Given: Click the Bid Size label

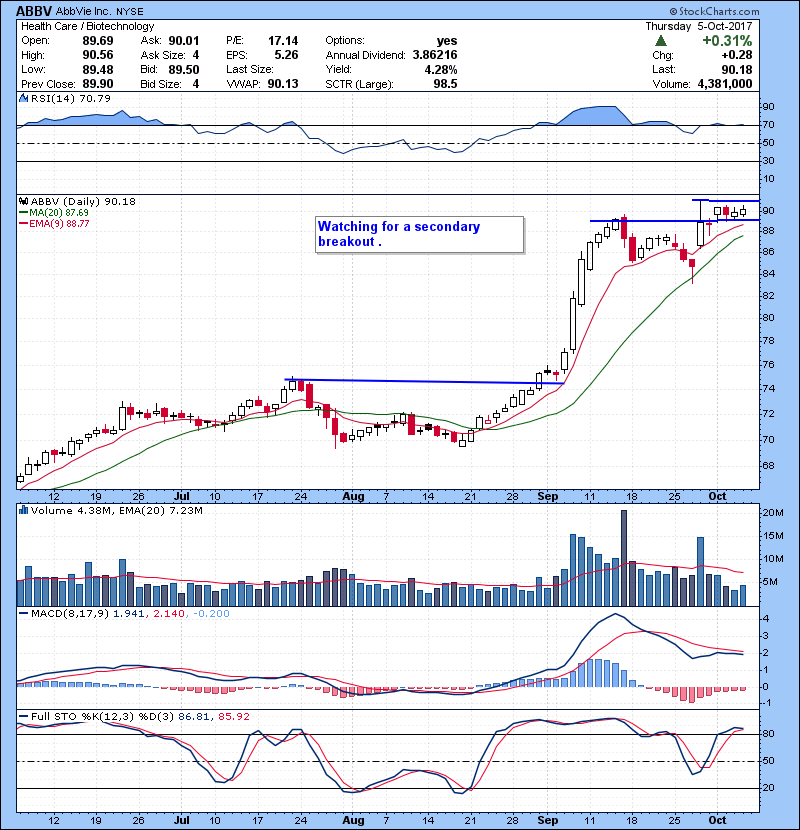Looking at the screenshot, I should click(161, 84).
